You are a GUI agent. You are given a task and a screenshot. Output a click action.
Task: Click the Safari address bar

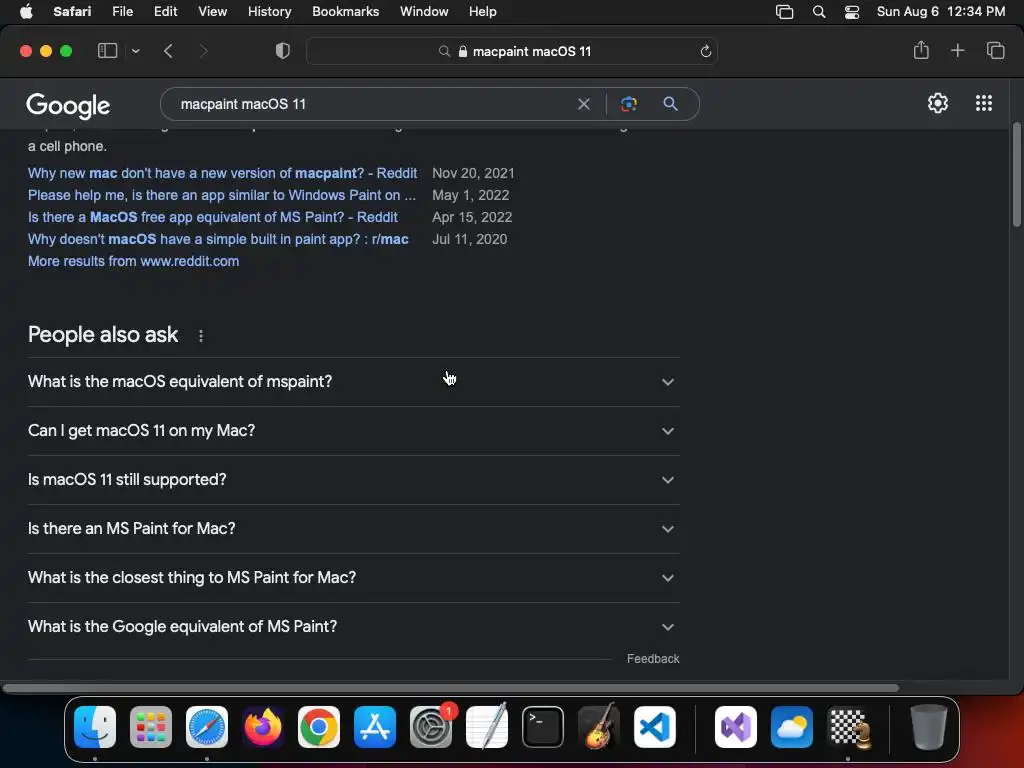pos(512,51)
